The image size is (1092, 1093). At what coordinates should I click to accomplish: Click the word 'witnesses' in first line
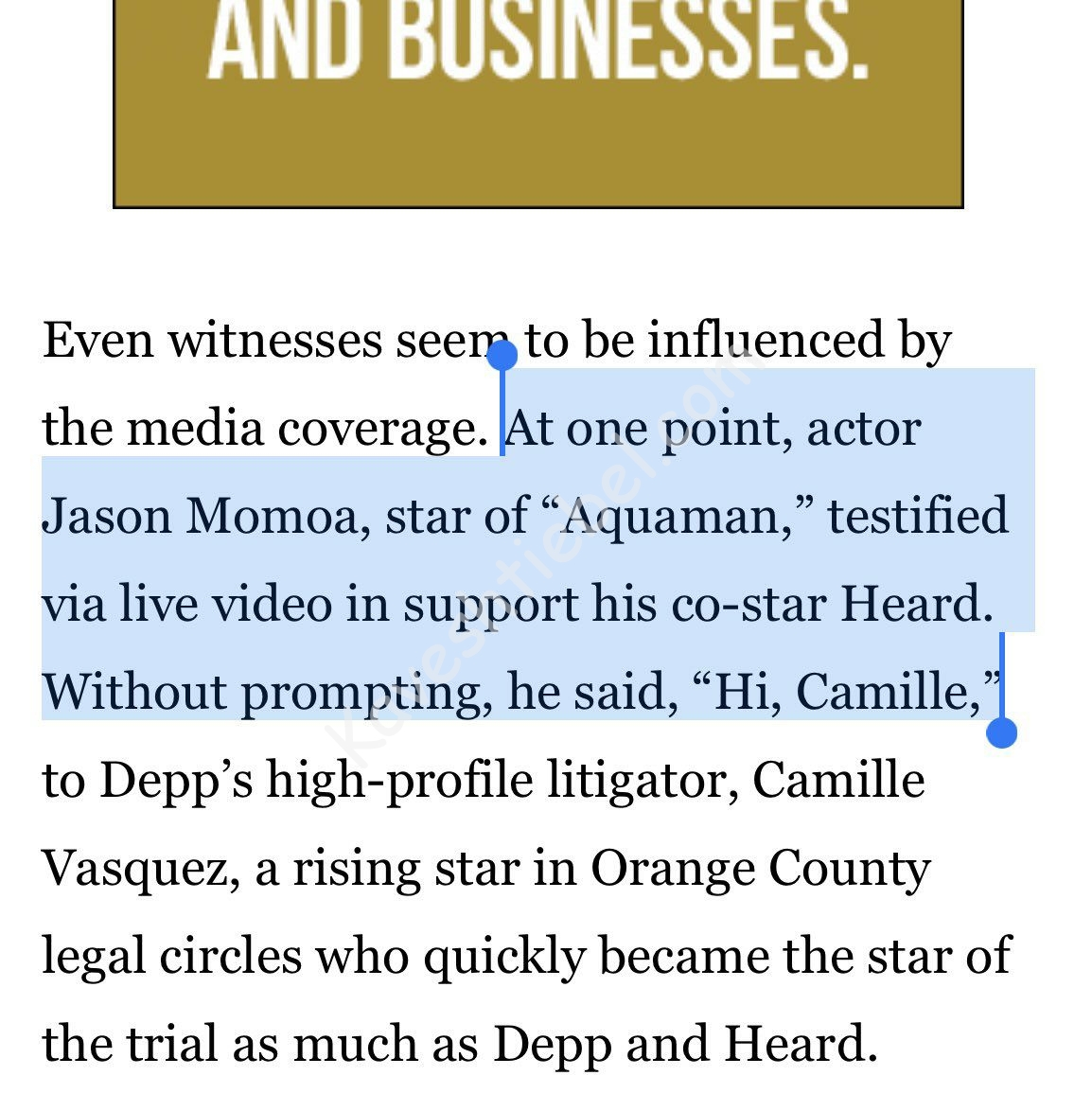pyautogui.click(x=274, y=341)
